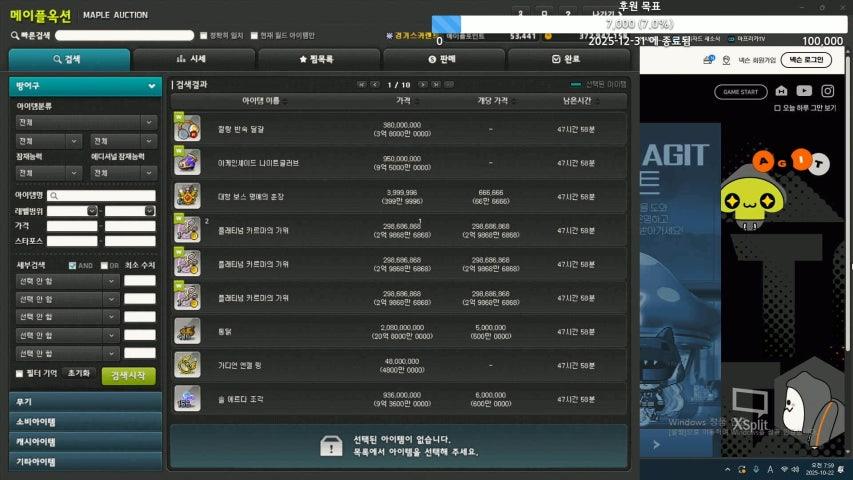This screenshot has height=480, width=853.
Task: Toggle the 현재 월드 아이템만 checkbox
Action: pos(254,35)
